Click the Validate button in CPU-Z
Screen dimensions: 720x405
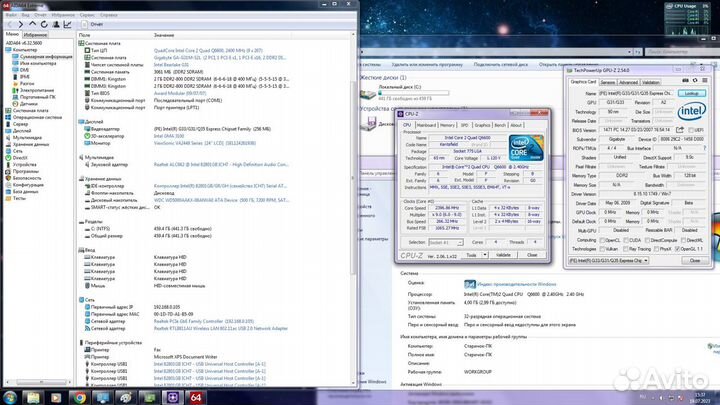point(503,255)
